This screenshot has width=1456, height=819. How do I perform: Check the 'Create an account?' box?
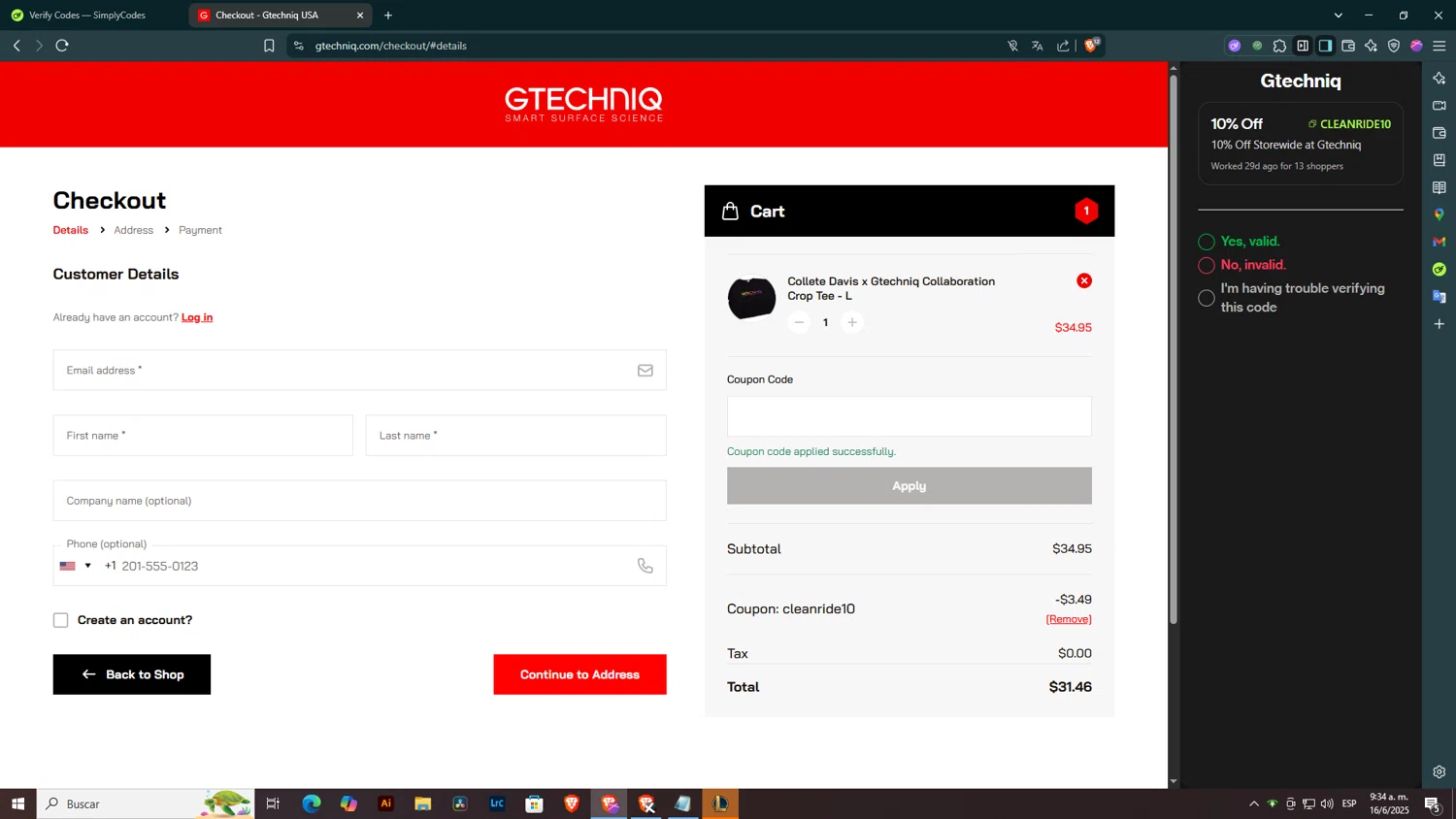click(60, 620)
